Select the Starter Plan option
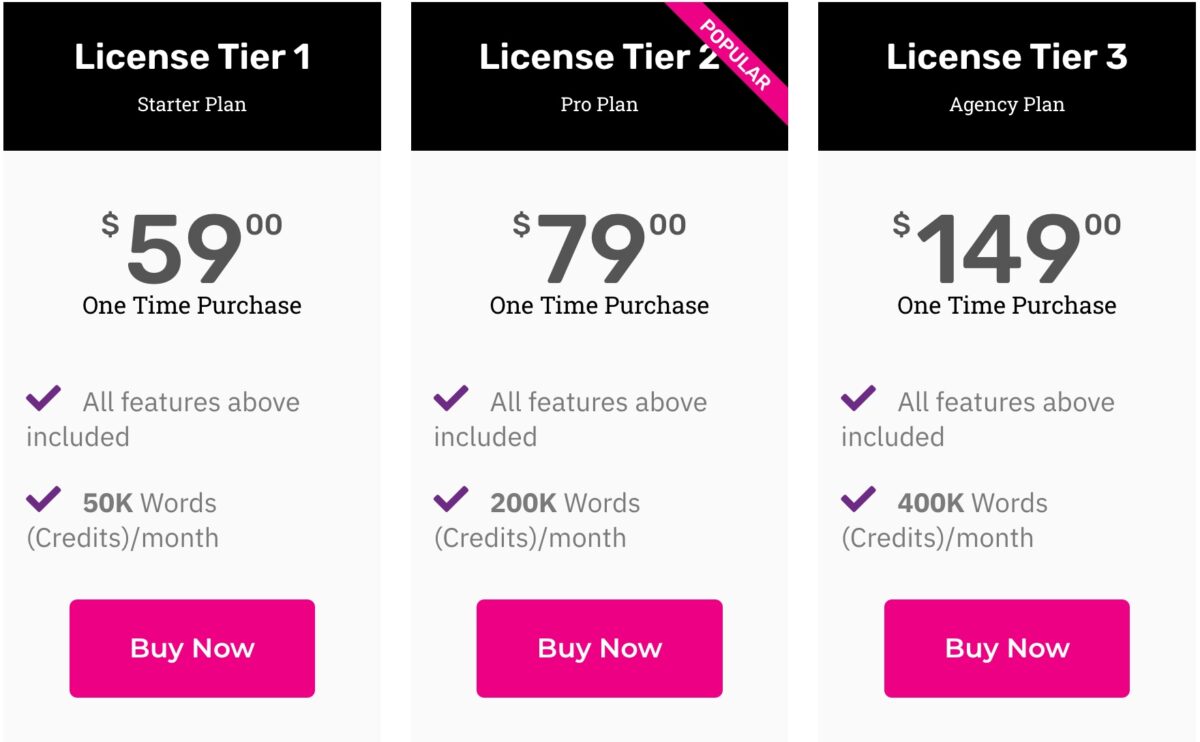The image size is (1200, 742). pos(191,104)
